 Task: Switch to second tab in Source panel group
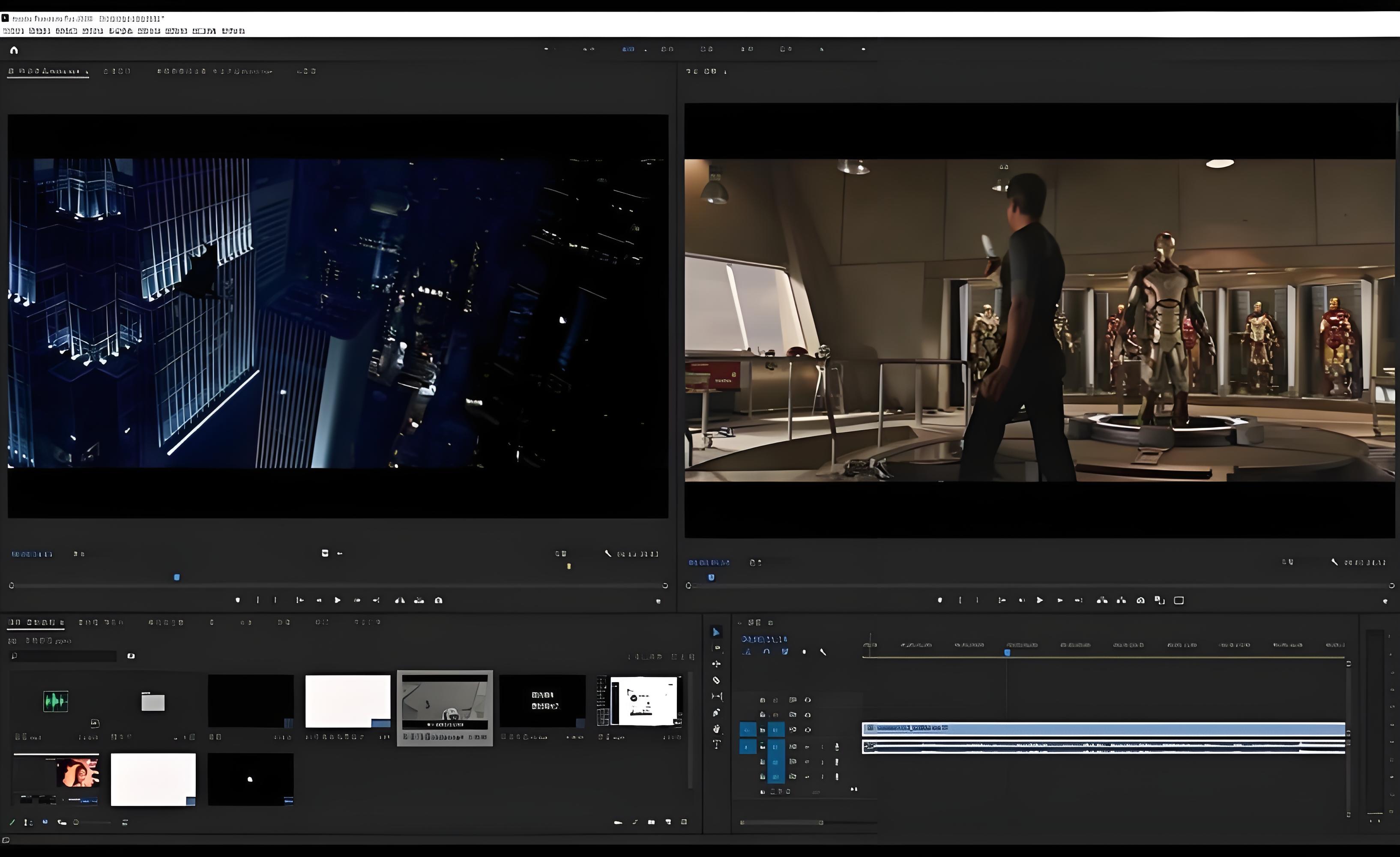pos(117,71)
